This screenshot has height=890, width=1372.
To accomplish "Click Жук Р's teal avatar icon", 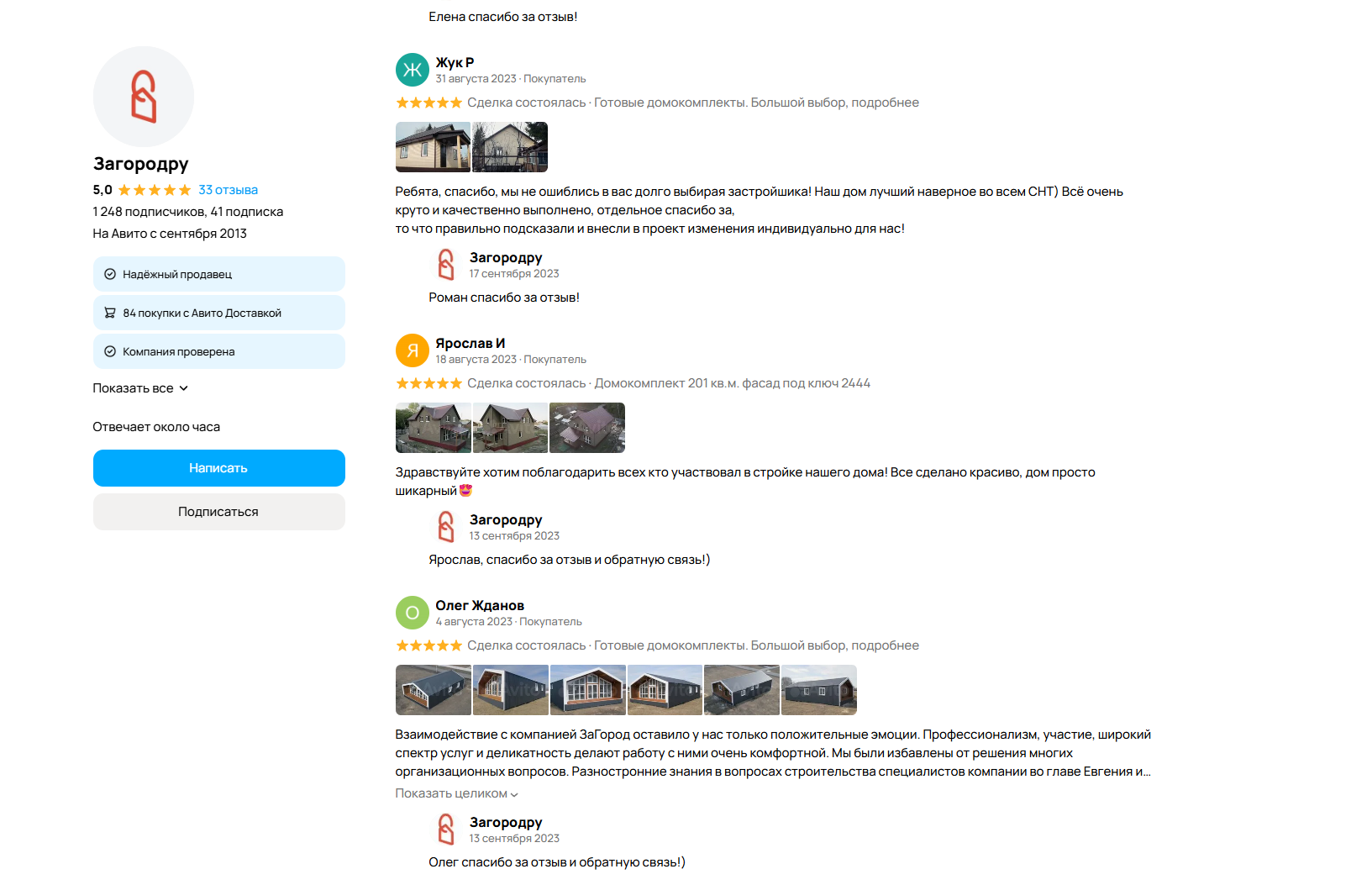I will 412,70.
